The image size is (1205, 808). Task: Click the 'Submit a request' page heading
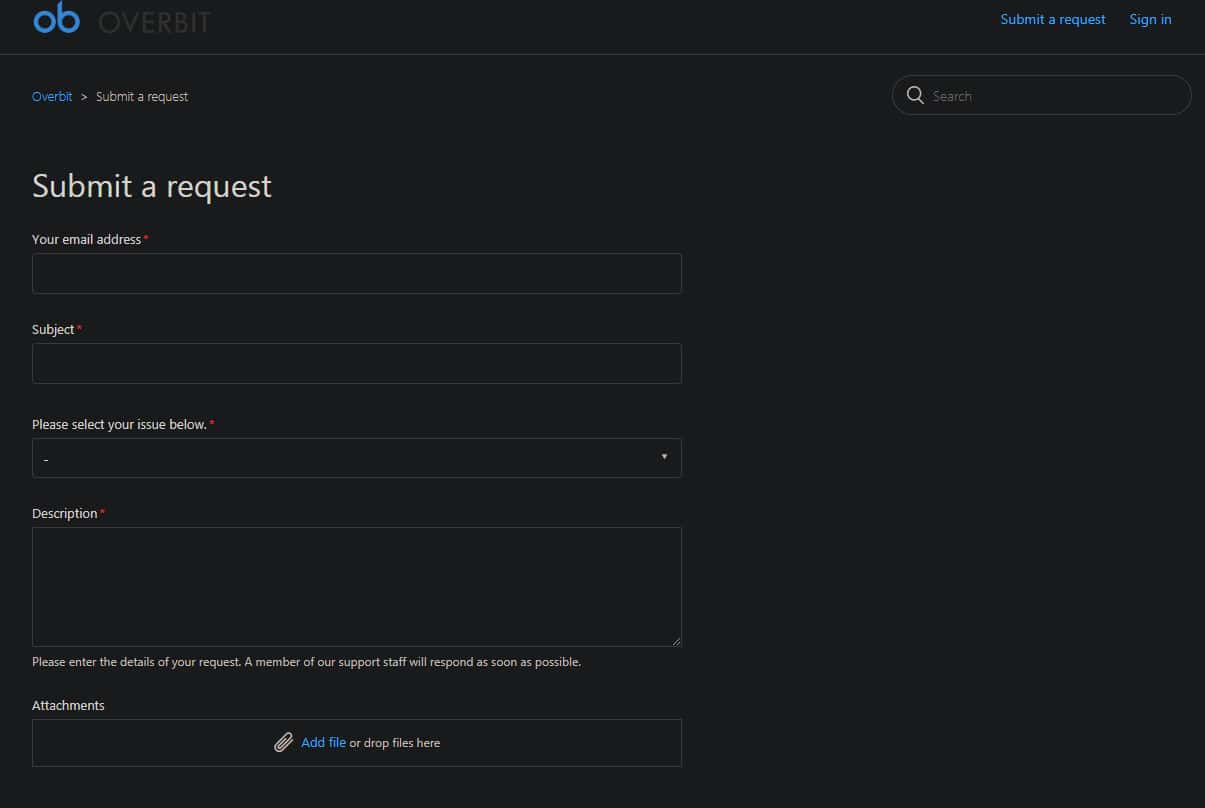[x=152, y=186]
